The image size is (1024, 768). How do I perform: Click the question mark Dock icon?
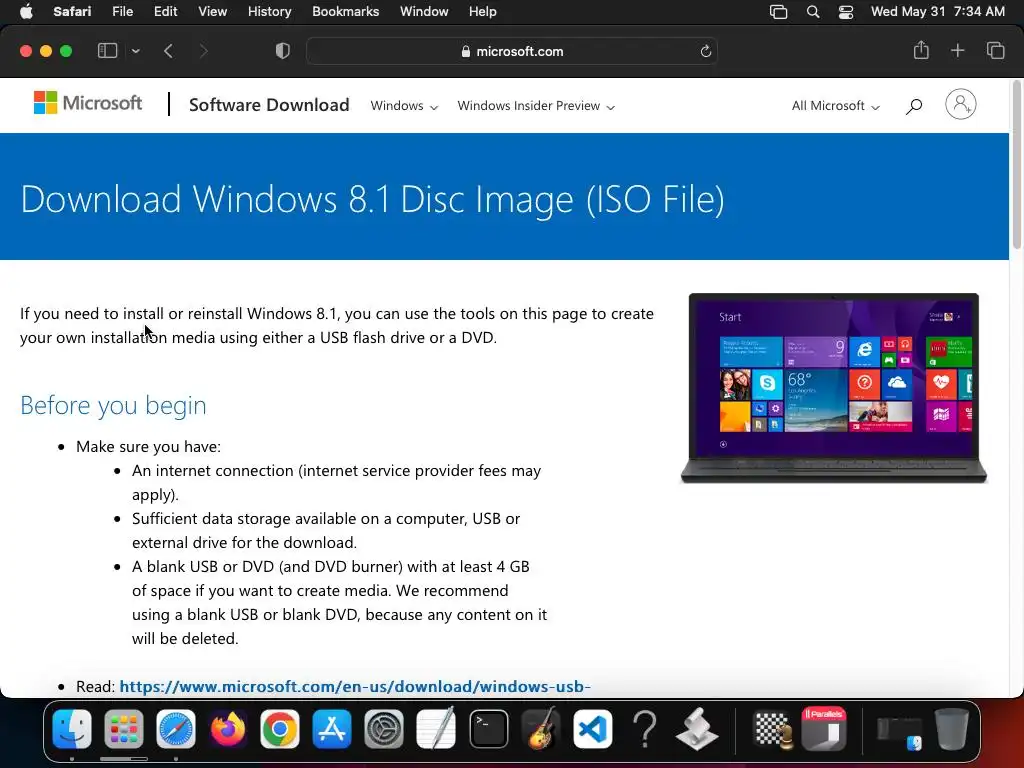coord(645,729)
